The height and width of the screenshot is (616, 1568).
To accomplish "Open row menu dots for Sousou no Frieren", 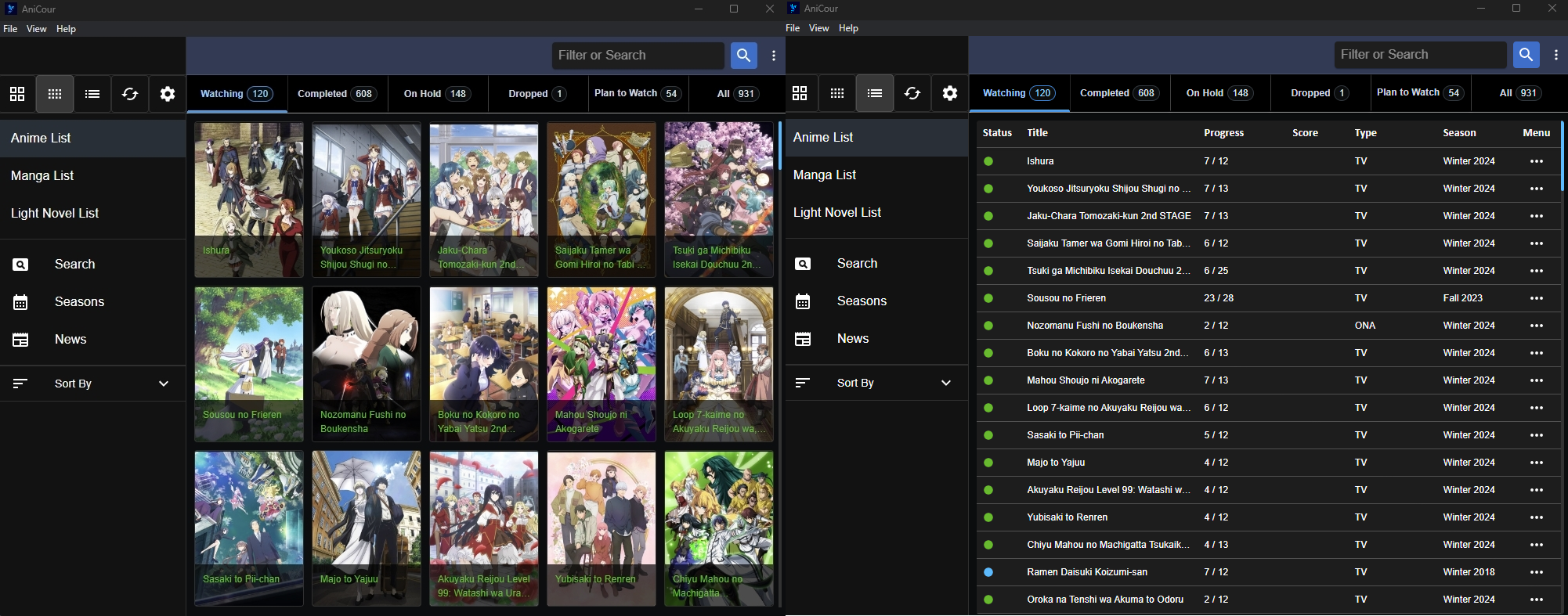I will click(x=1537, y=298).
